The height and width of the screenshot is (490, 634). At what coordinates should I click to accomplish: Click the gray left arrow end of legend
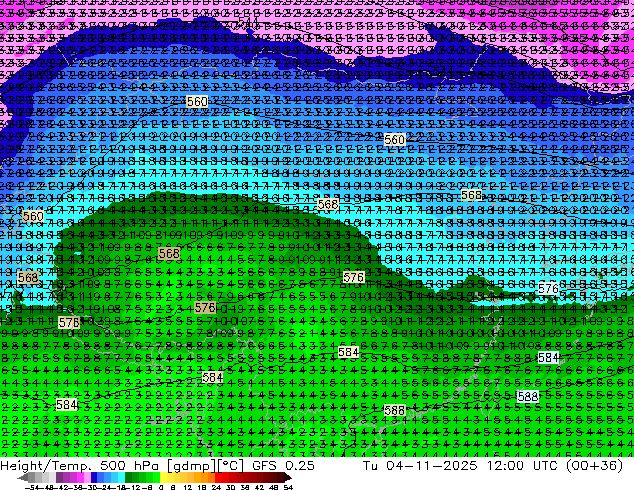tap(23, 478)
